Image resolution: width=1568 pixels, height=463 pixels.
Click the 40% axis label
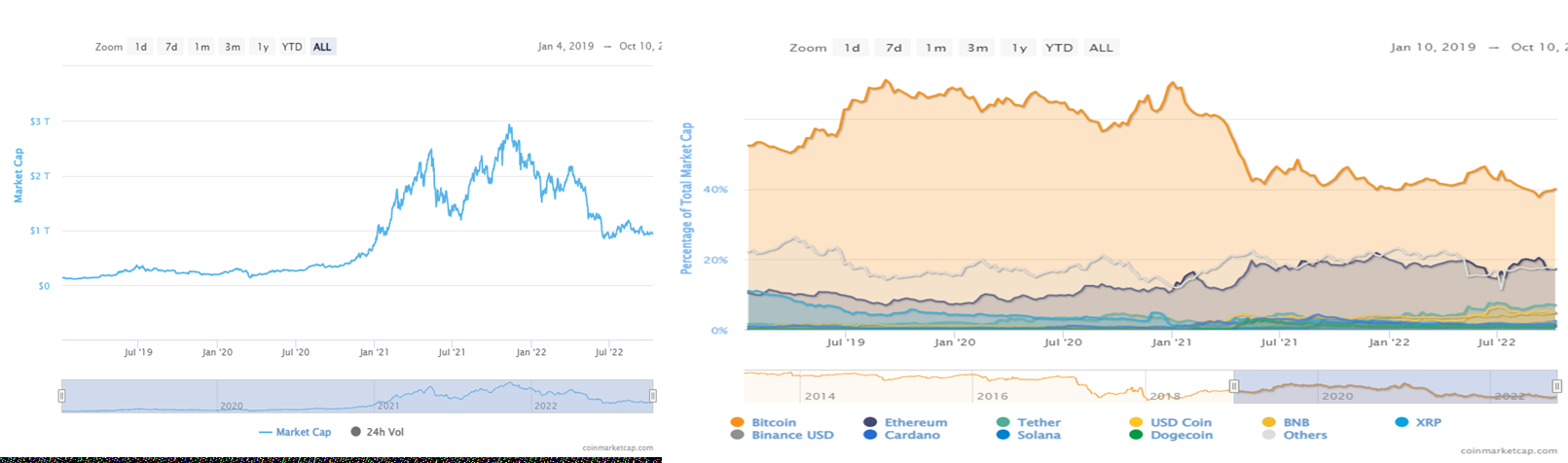coord(715,189)
